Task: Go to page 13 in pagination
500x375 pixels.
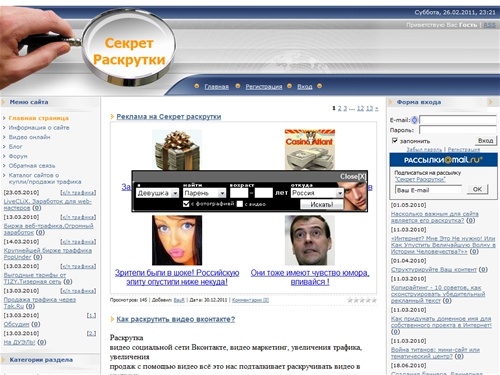Action: [x=369, y=108]
